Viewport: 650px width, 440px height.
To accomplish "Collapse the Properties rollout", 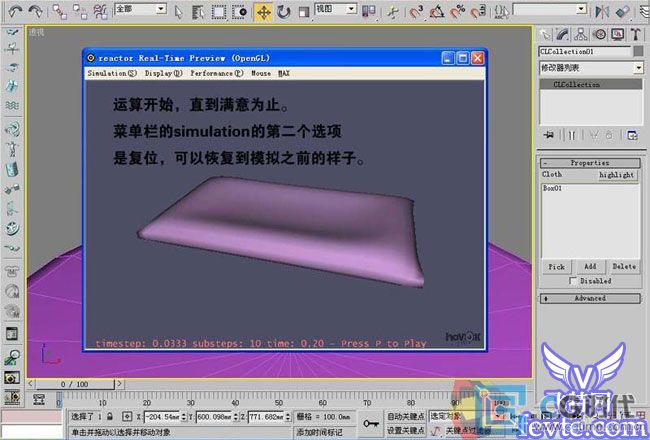I will coord(589,162).
